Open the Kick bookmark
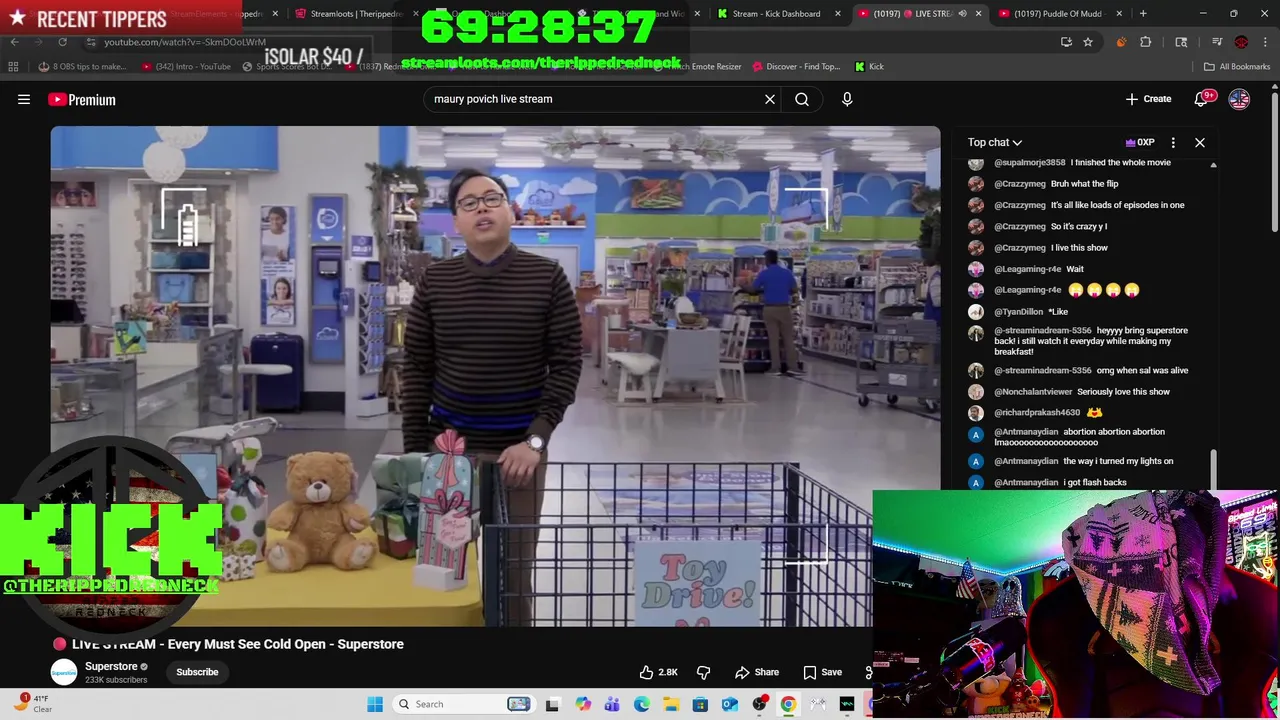1280x720 pixels. [870, 66]
